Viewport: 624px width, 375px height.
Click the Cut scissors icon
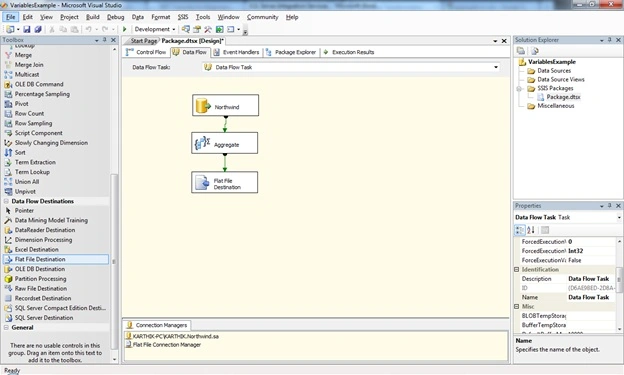(x=52, y=29)
